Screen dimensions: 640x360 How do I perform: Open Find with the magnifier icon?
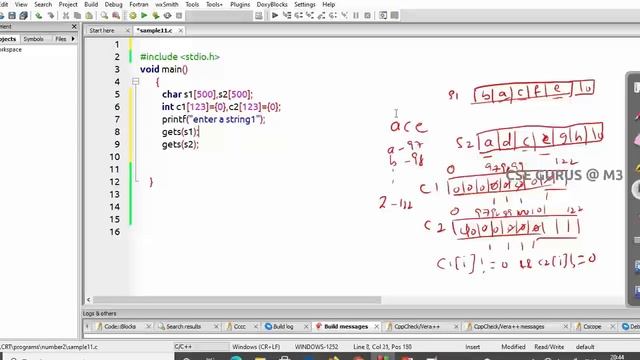click(x=104, y=16)
